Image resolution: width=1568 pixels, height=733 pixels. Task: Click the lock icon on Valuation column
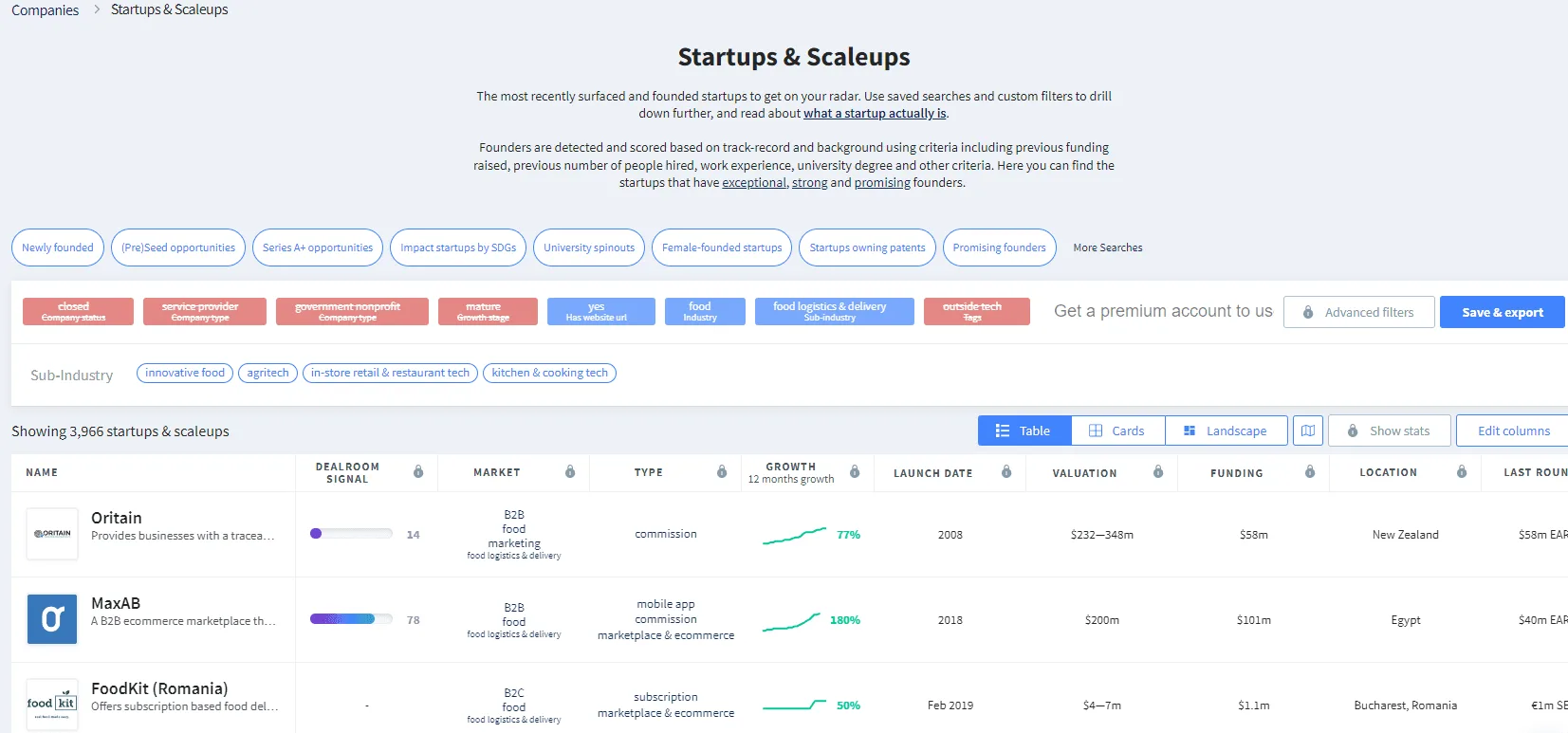(x=1157, y=471)
